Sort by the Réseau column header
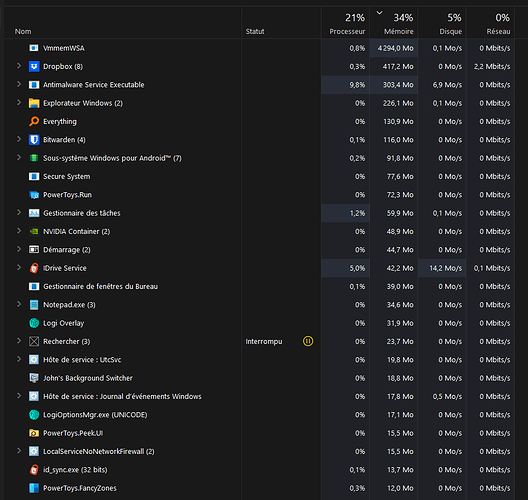This screenshot has width=528, height=500. coord(498,31)
